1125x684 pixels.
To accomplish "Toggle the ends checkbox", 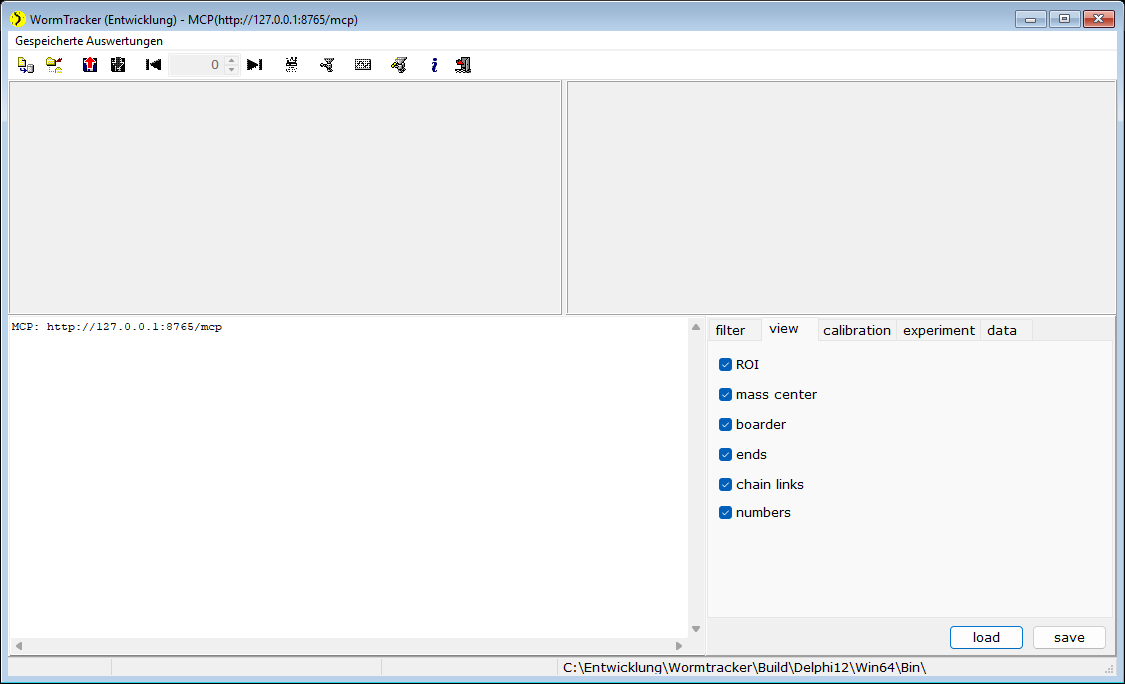I will pos(725,455).
